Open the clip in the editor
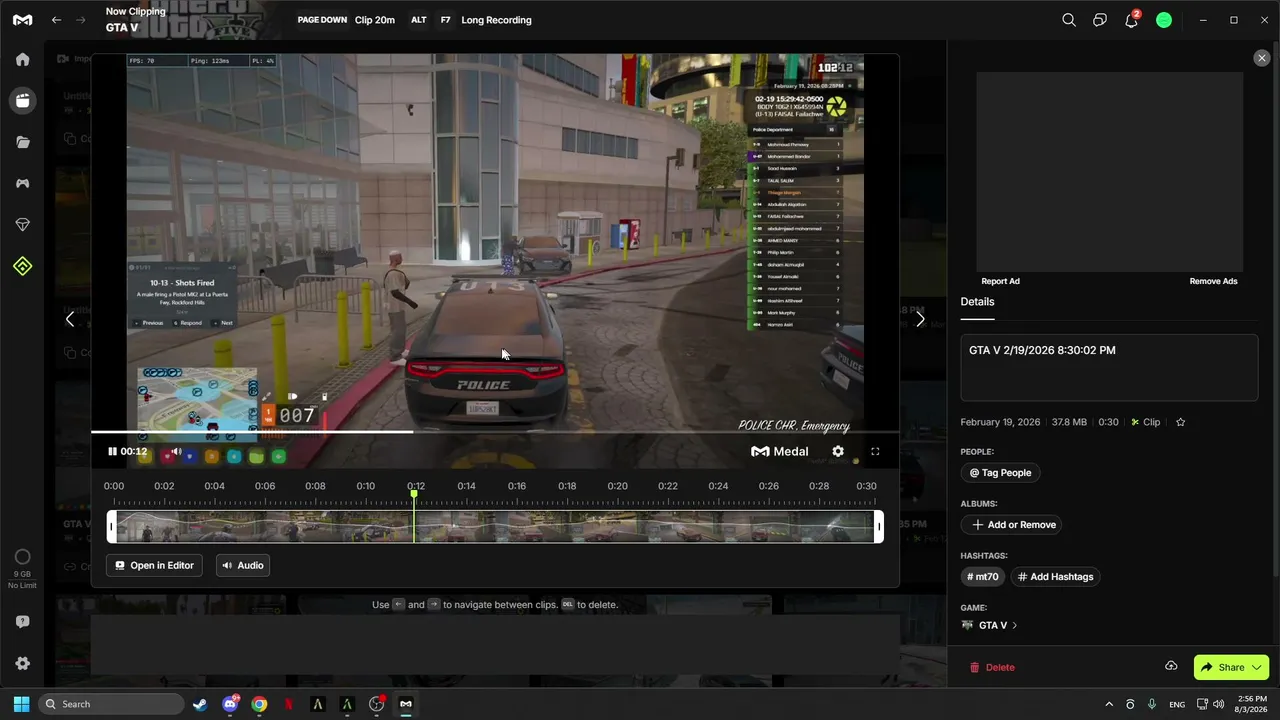Screen dimensions: 1280x720 154,566
